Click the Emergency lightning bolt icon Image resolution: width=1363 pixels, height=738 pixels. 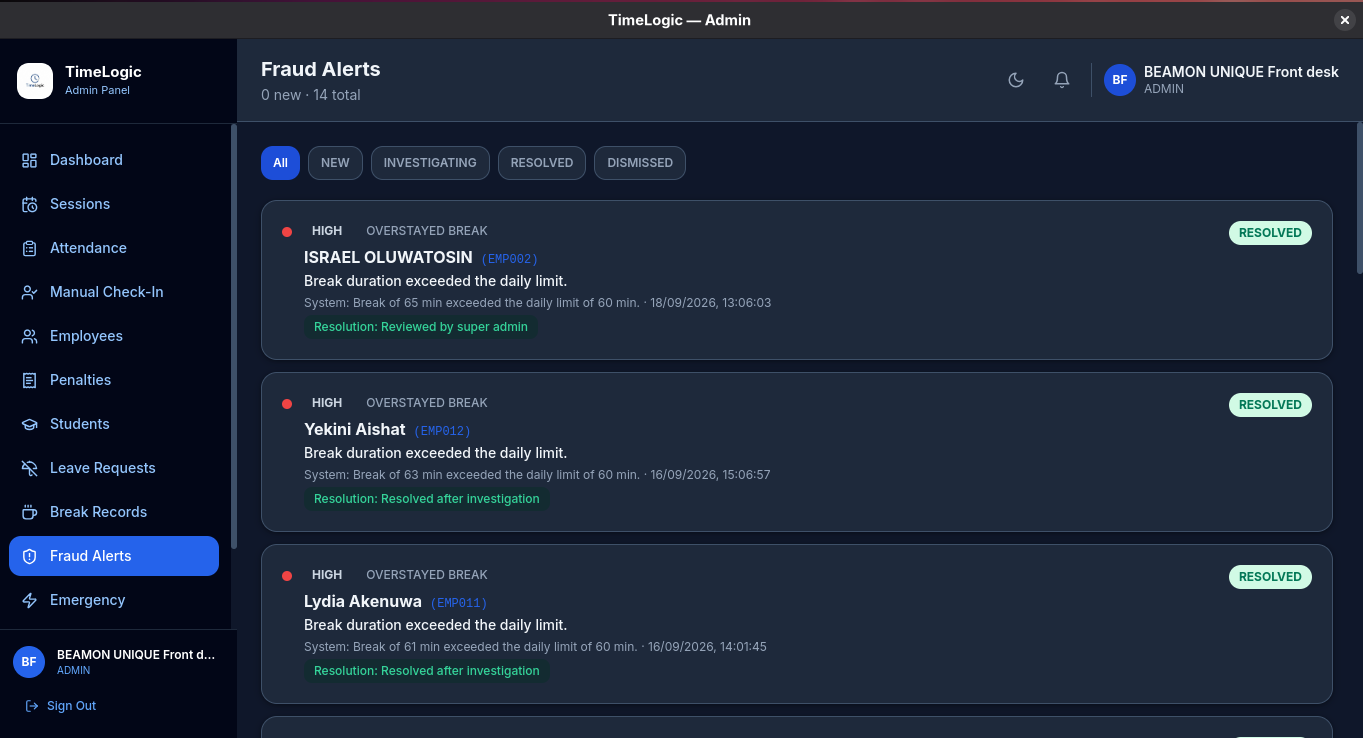click(29, 600)
